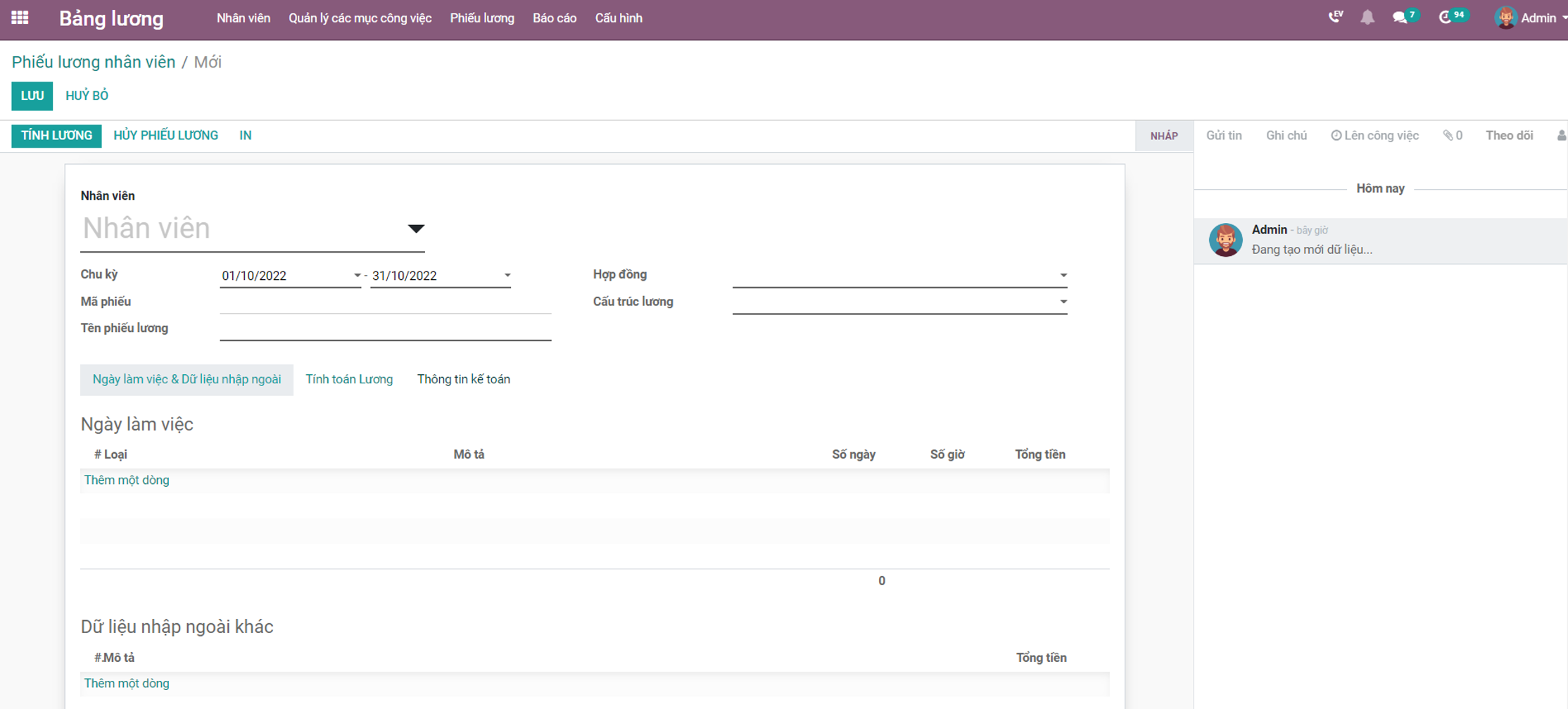The width and height of the screenshot is (1568, 709).
Task: Click Ghi chú in the chatter
Action: 1286,135
